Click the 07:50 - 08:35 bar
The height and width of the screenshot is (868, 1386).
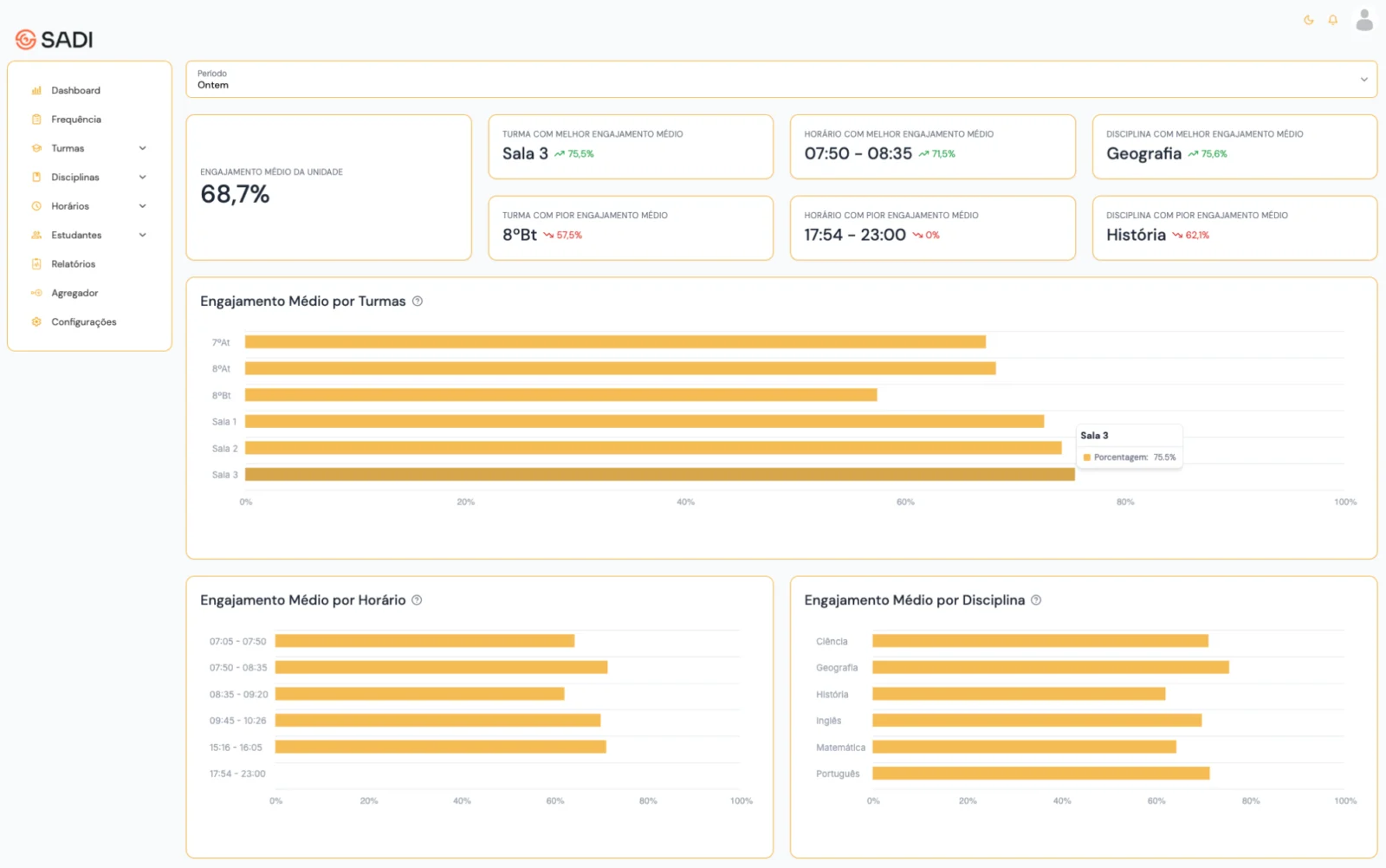(x=441, y=667)
